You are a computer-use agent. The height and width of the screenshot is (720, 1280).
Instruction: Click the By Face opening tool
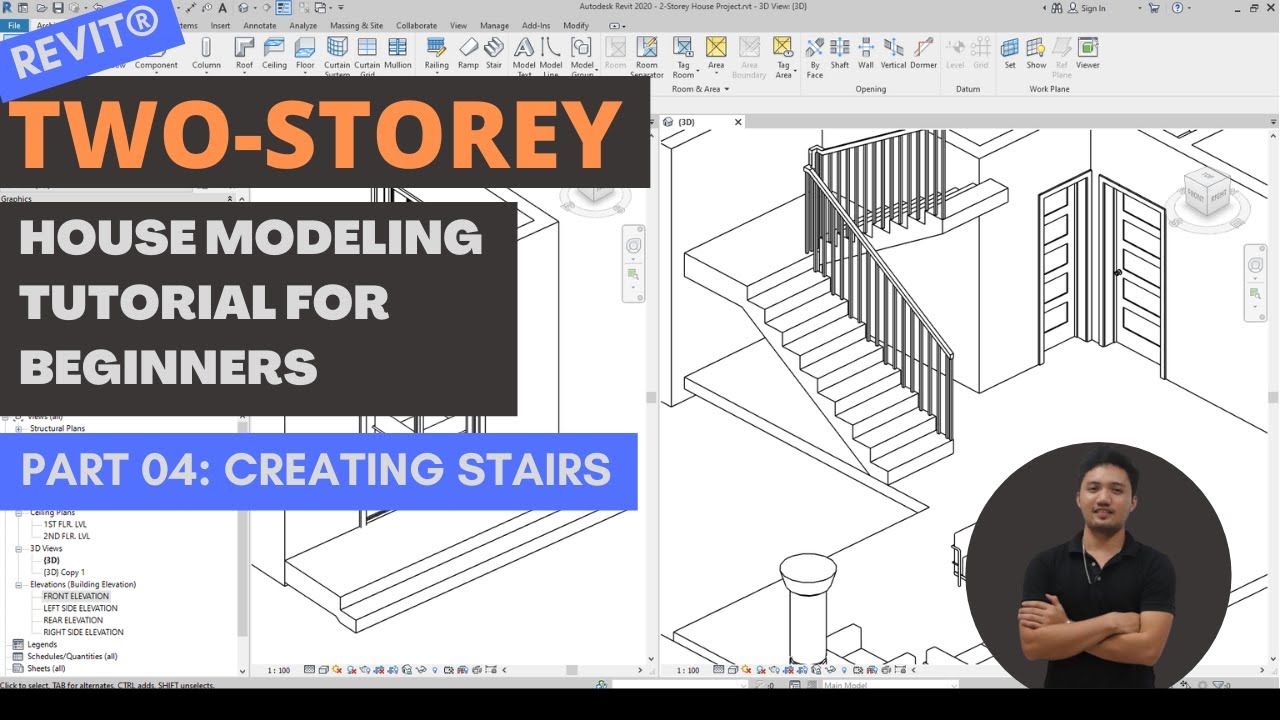tap(815, 55)
